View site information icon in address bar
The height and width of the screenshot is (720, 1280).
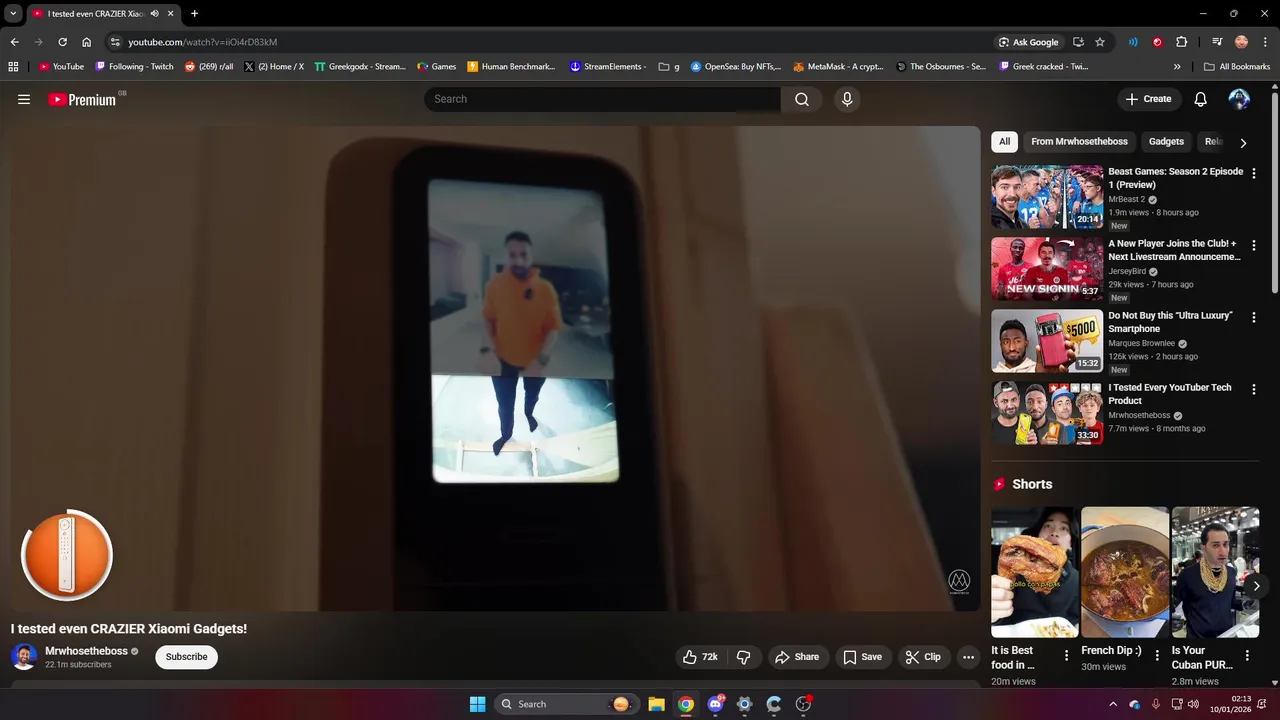pos(115,42)
